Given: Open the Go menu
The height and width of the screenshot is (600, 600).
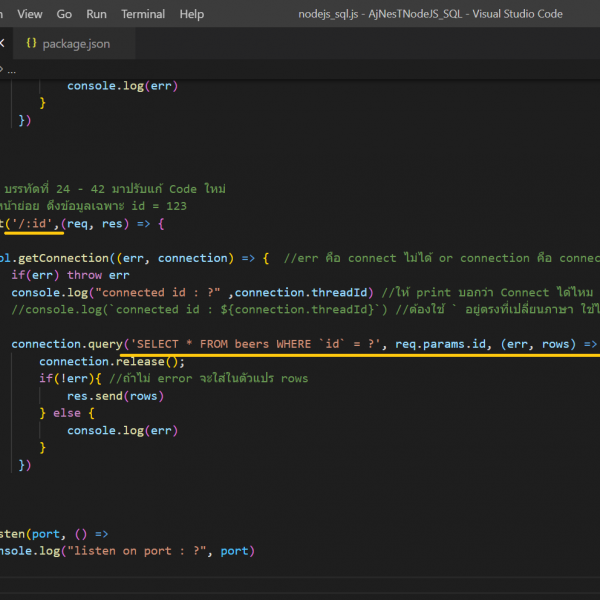Looking at the screenshot, I should point(64,14).
